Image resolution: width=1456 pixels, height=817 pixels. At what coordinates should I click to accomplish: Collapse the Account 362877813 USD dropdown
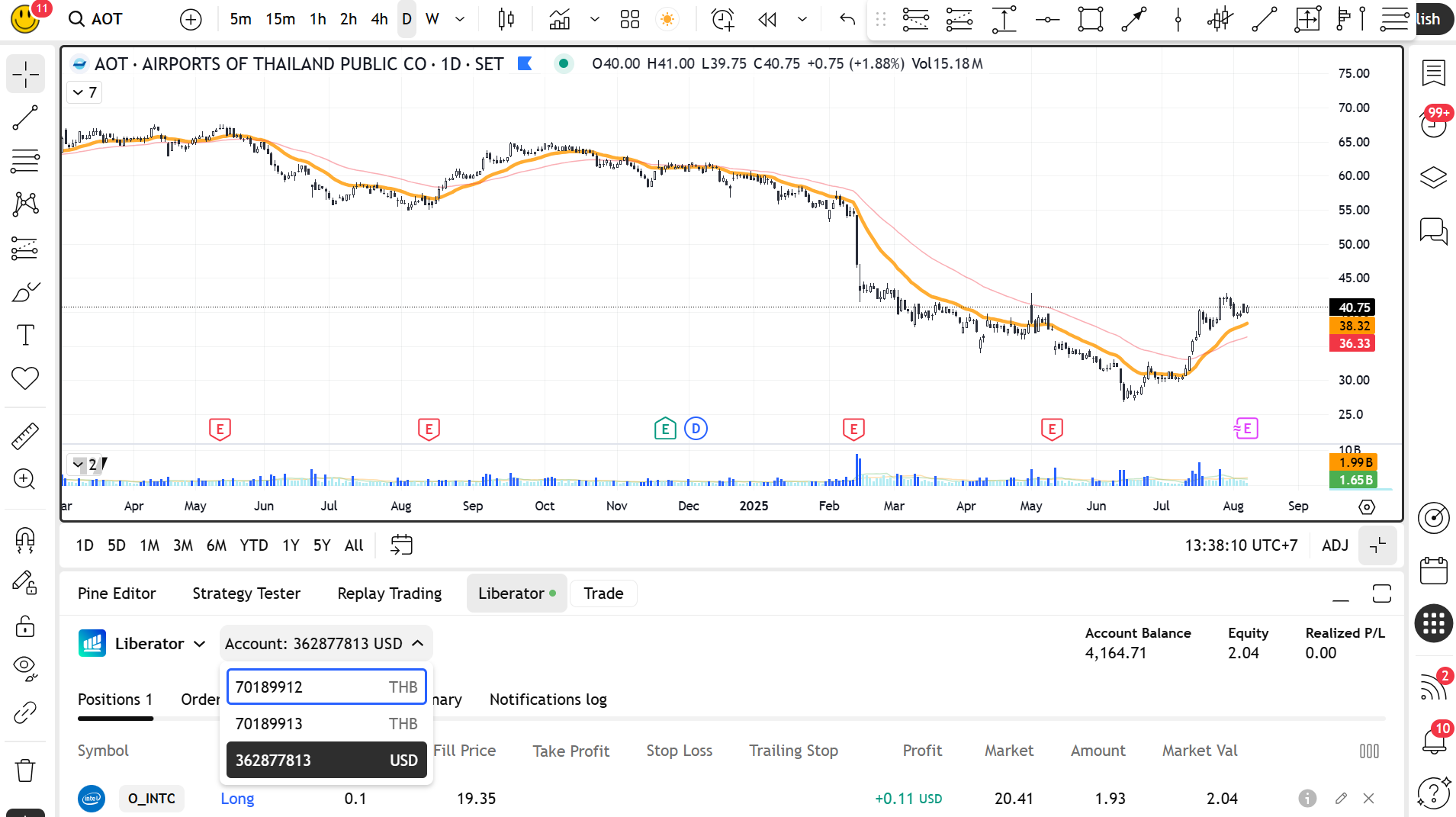326,643
